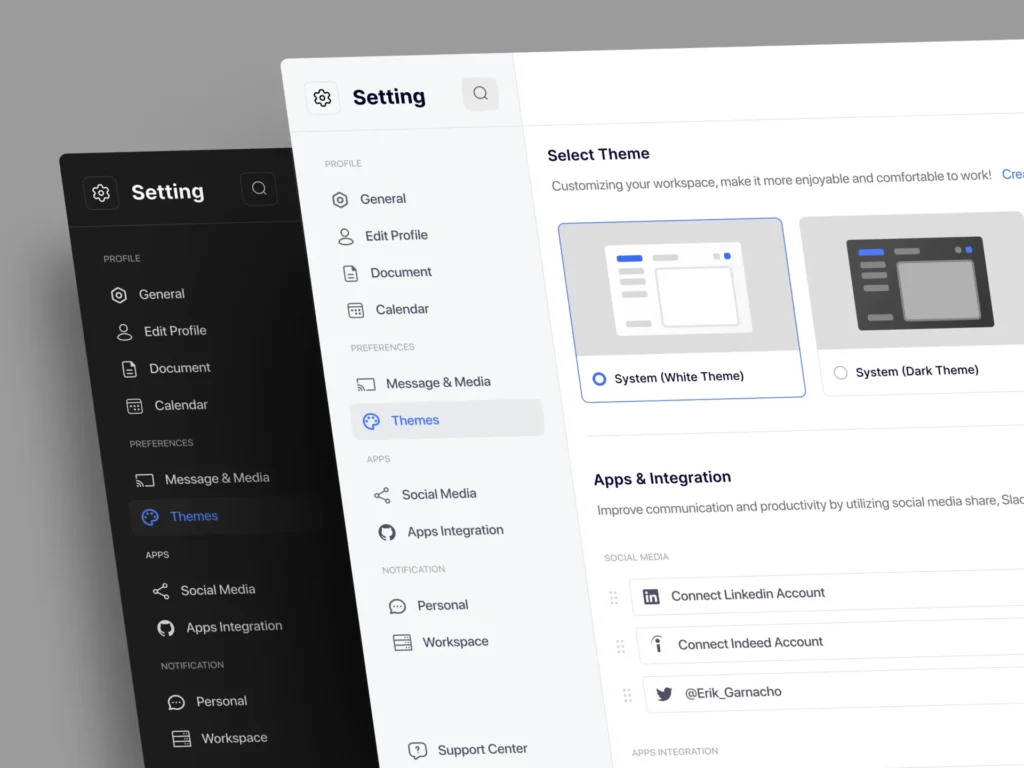Click the search icon in the light Setting panel
Viewport: 1024px width, 768px height.
coord(480,94)
